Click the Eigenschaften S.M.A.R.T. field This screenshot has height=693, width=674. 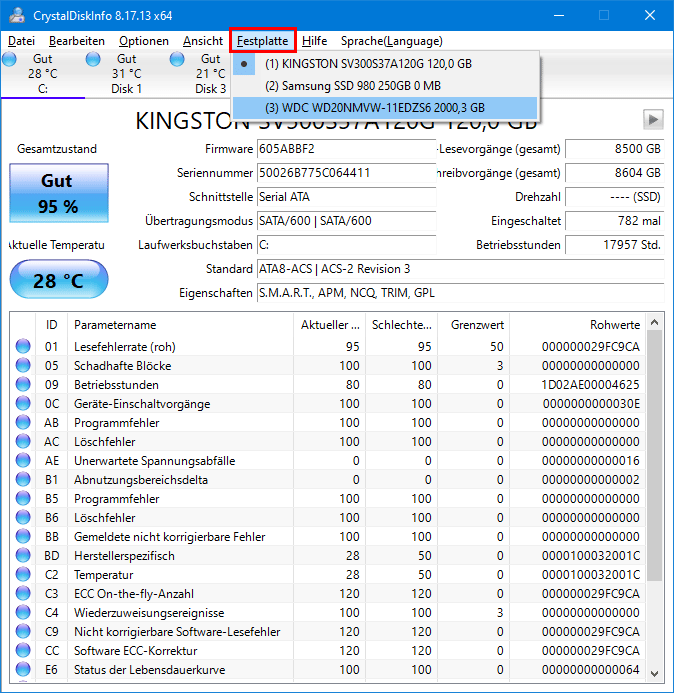point(461,293)
